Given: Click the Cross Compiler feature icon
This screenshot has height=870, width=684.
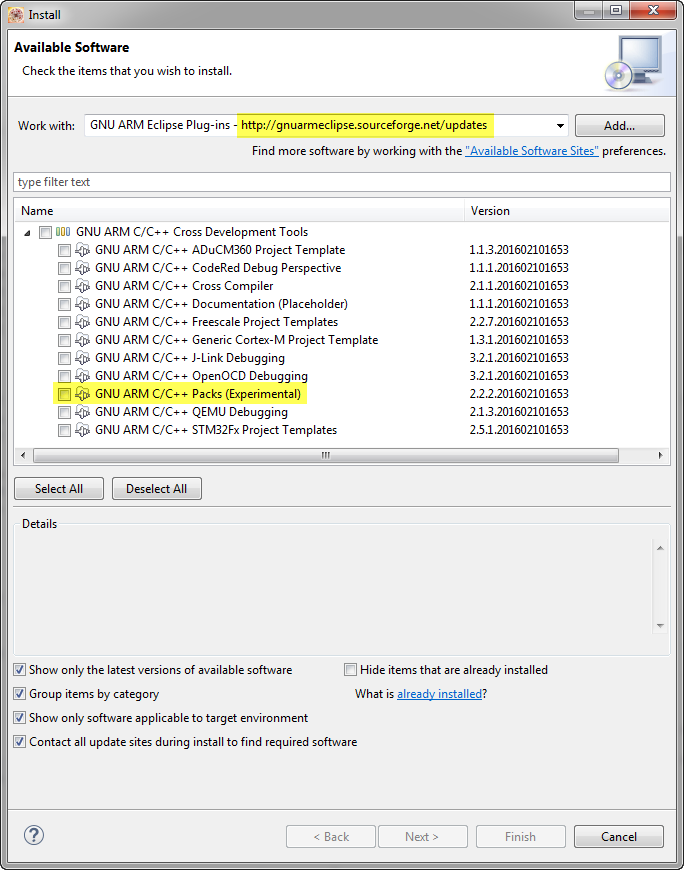Looking at the screenshot, I should pyautogui.click(x=83, y=286).
